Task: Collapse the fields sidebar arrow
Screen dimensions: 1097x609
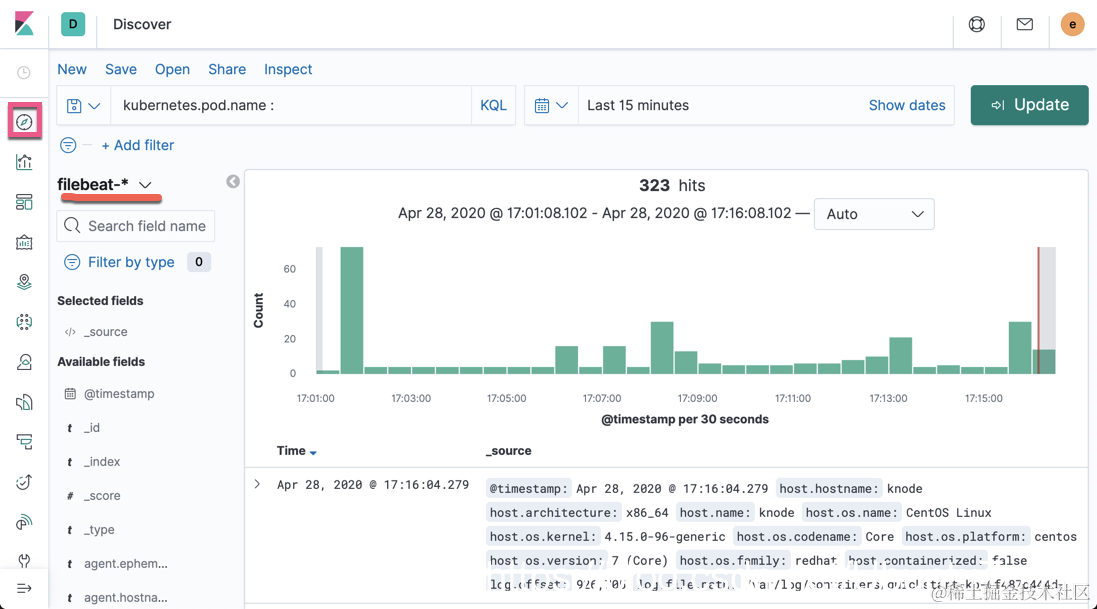Action: (x=233, y=182)
